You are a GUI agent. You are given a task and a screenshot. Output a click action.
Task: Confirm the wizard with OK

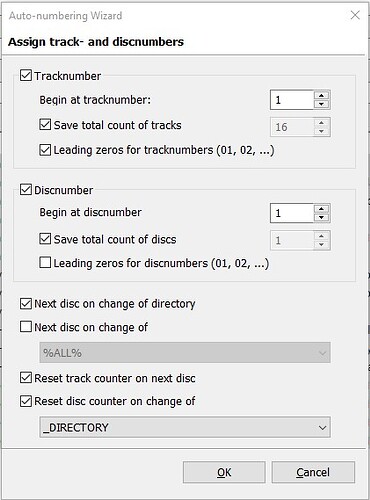[224, 472]
